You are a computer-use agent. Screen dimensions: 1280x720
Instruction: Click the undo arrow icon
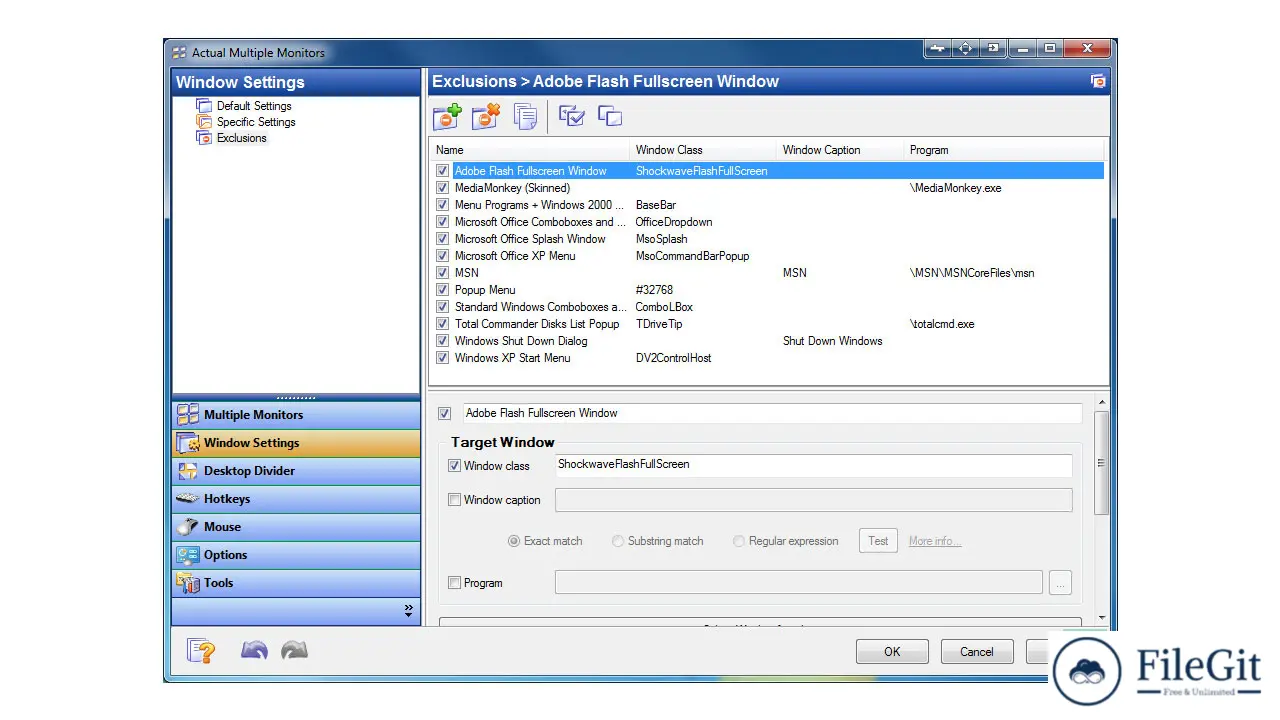254,651
